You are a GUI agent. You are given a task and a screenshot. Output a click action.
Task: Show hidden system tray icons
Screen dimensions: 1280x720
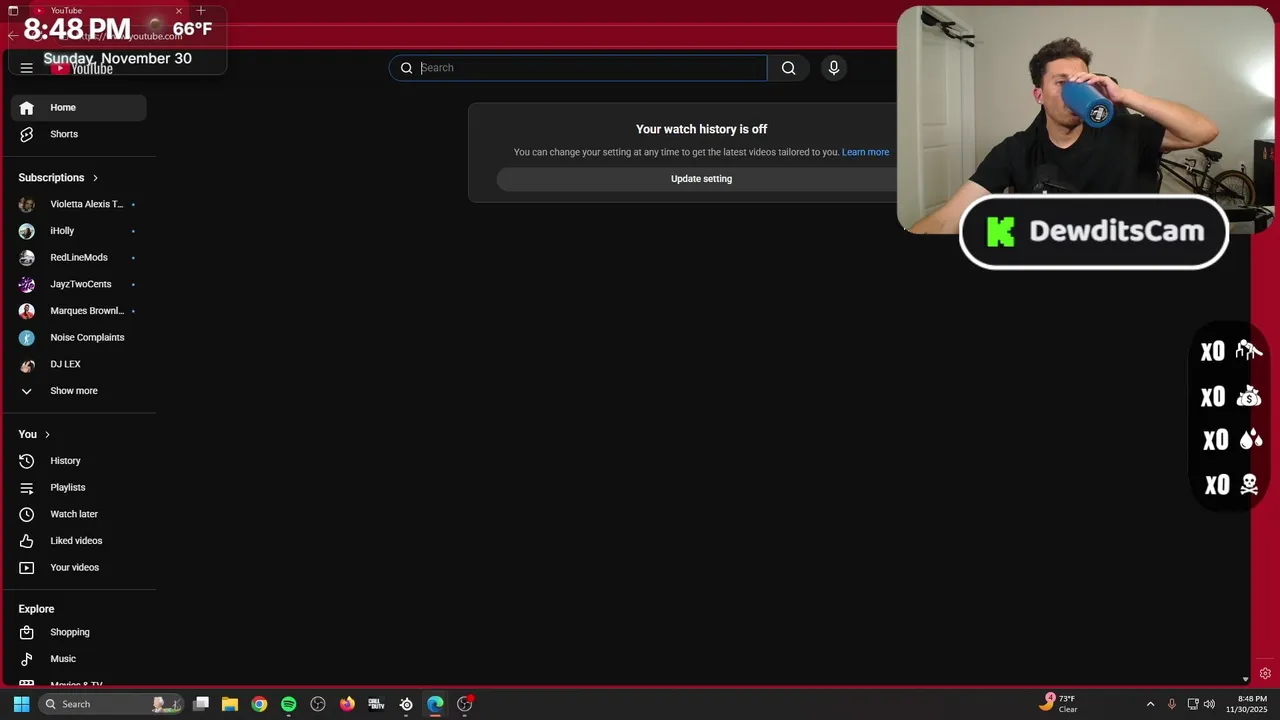[1150, 704]
